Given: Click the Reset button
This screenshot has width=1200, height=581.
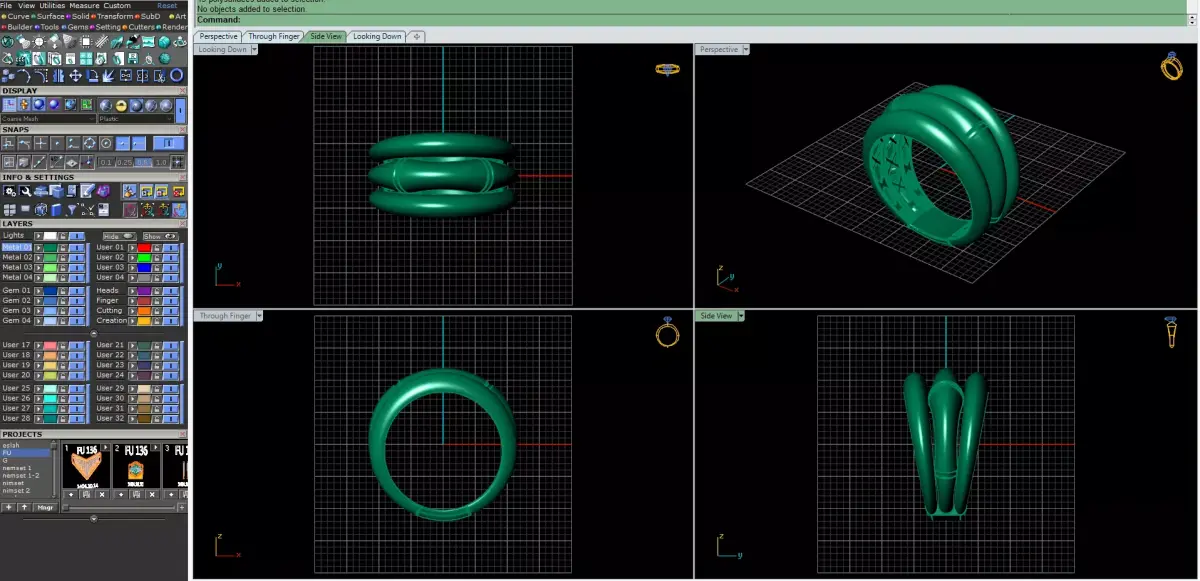Looking at the screenshot, I should point(167,6).
